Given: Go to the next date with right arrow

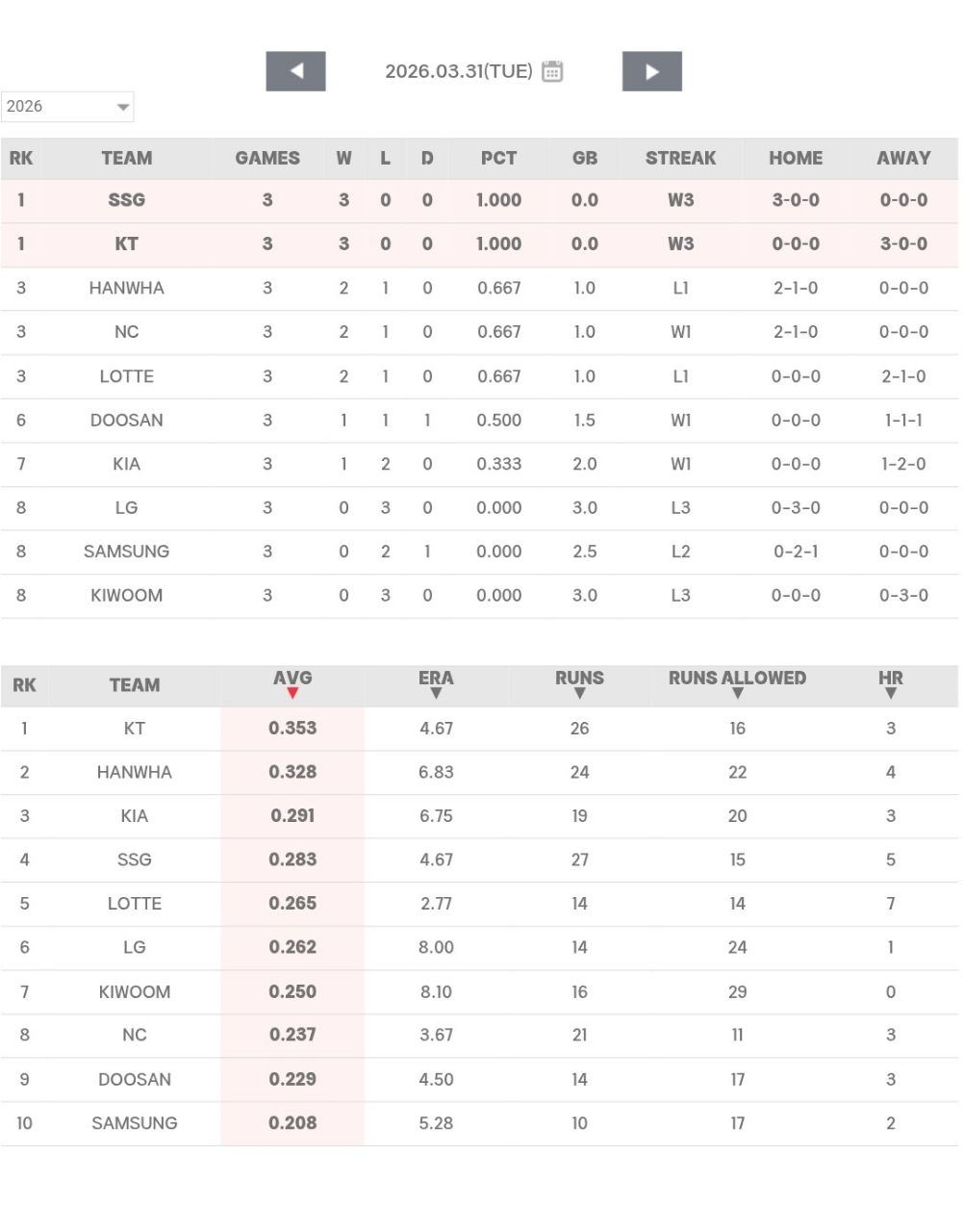Looking at the screenshot, I should [651, 71].
